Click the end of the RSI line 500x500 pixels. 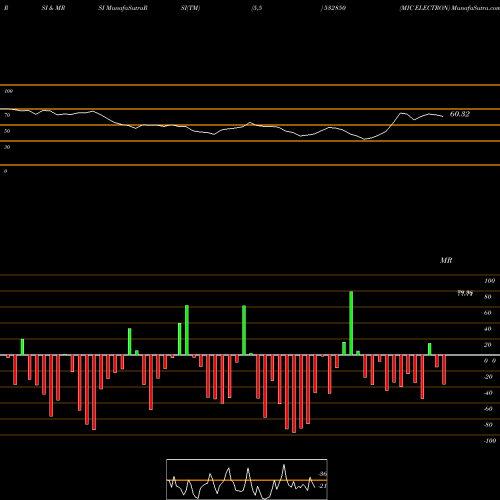tap(443, 116)
